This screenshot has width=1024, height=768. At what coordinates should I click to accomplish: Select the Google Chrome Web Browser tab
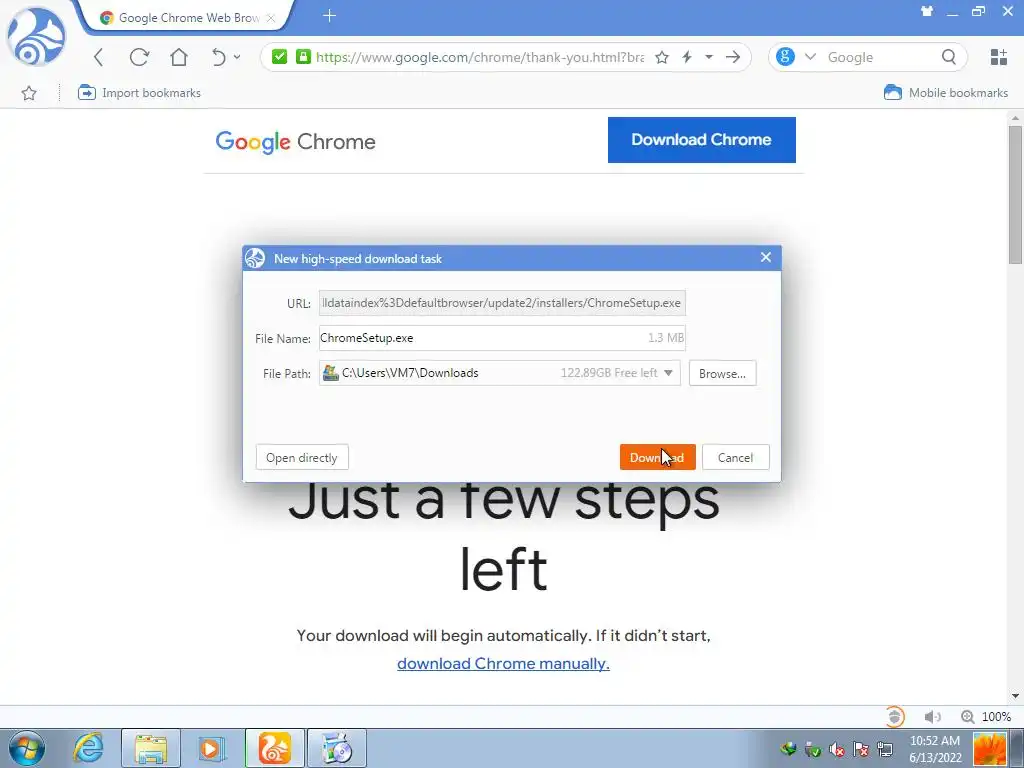(x=181, y=18)
